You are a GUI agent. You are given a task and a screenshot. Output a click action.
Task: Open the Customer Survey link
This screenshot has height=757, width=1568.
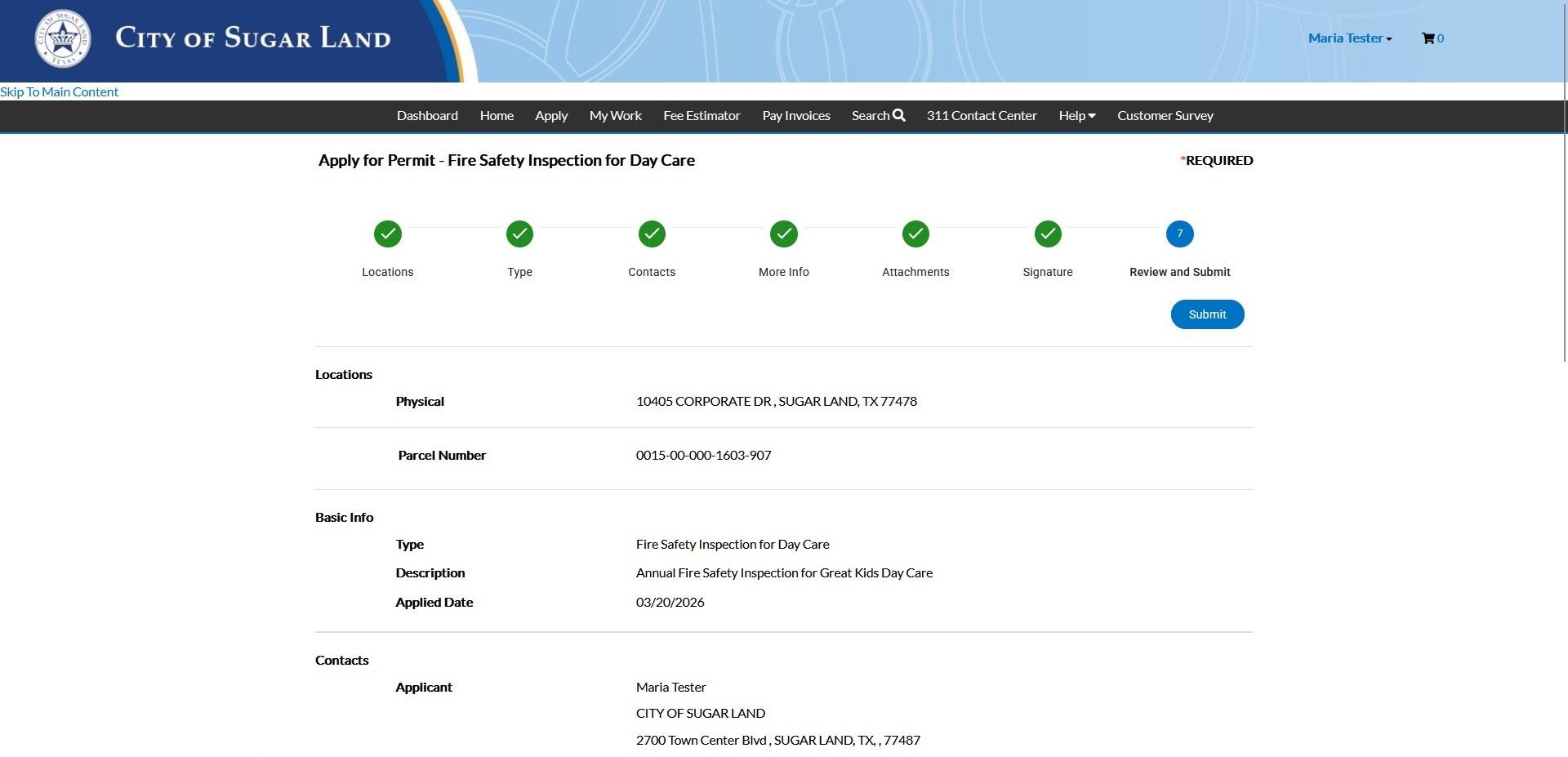[x=1165, y=116]
